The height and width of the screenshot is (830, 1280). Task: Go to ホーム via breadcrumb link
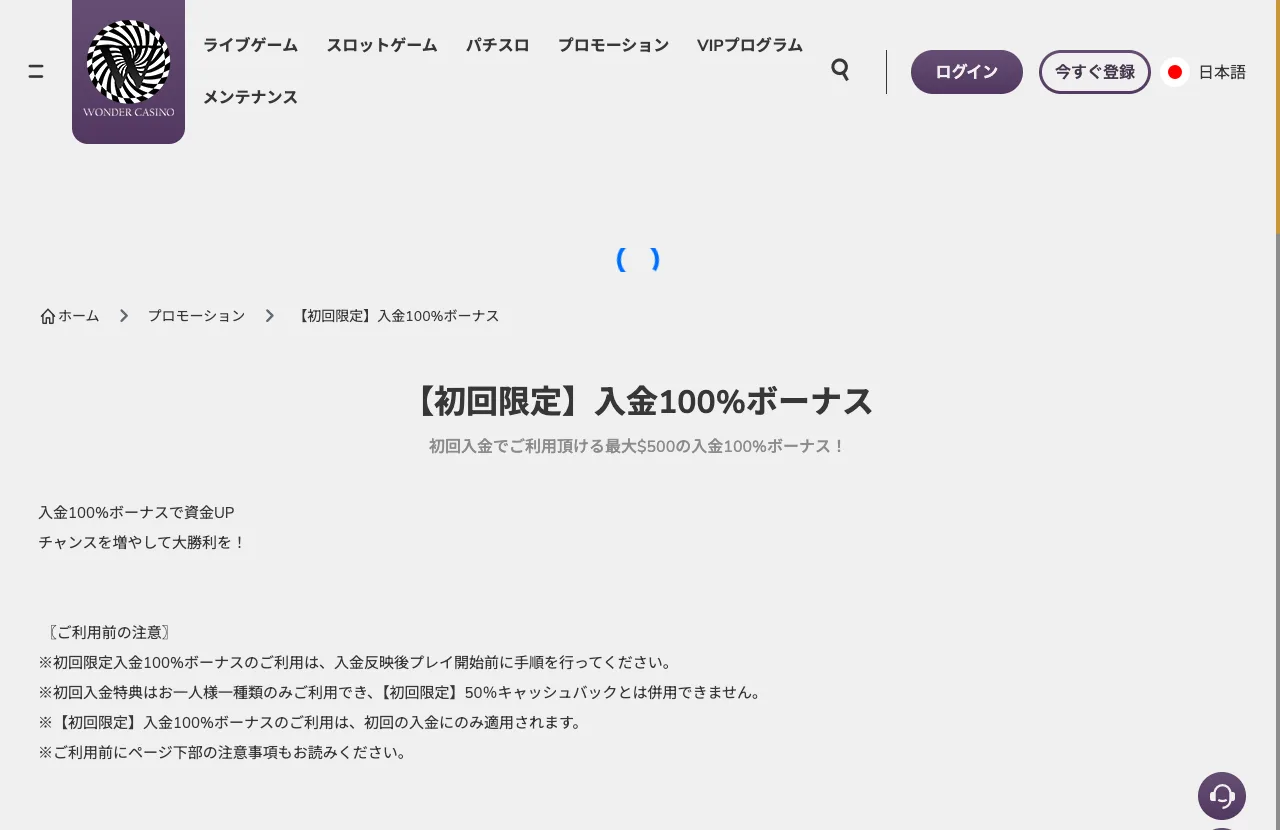(79, 316)
